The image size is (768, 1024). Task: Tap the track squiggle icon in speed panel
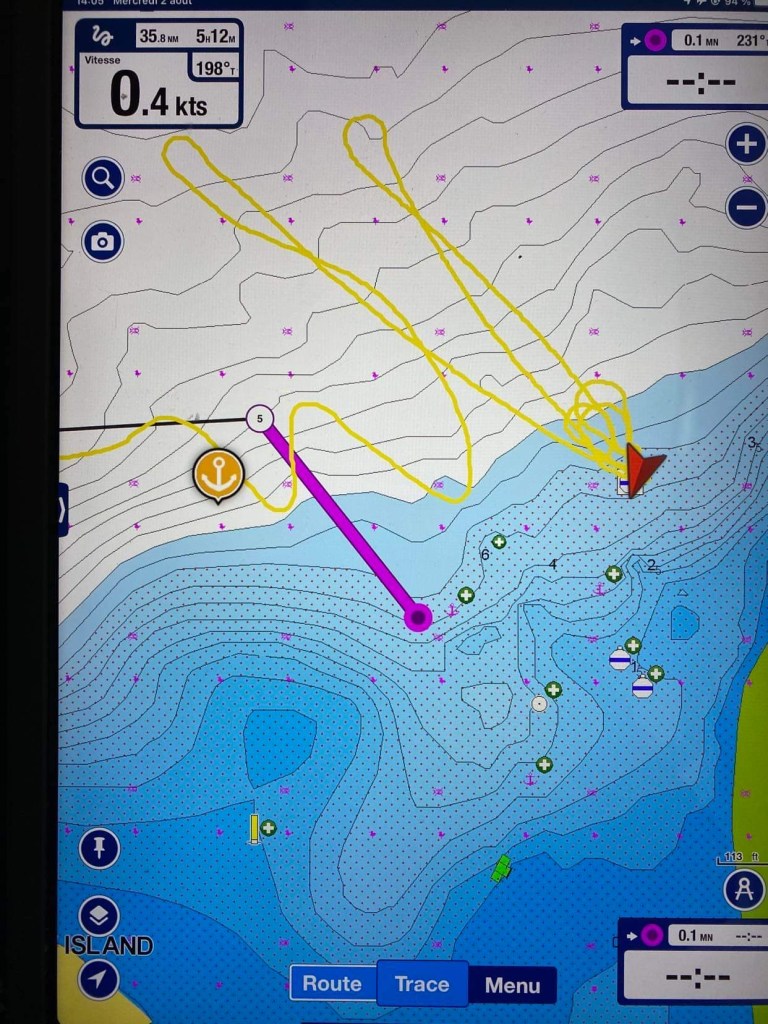[102, 36]
